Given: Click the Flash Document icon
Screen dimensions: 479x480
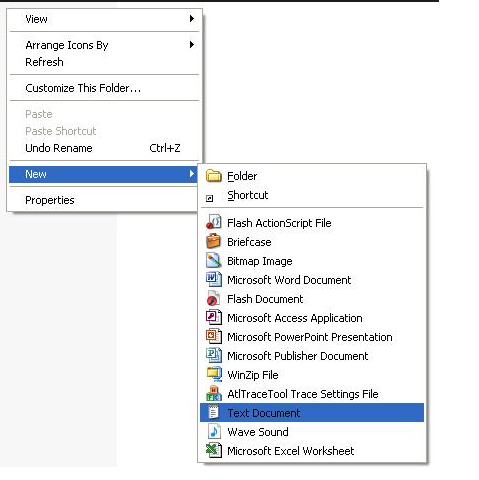Looking at the screenshot, I should point(213,298).
